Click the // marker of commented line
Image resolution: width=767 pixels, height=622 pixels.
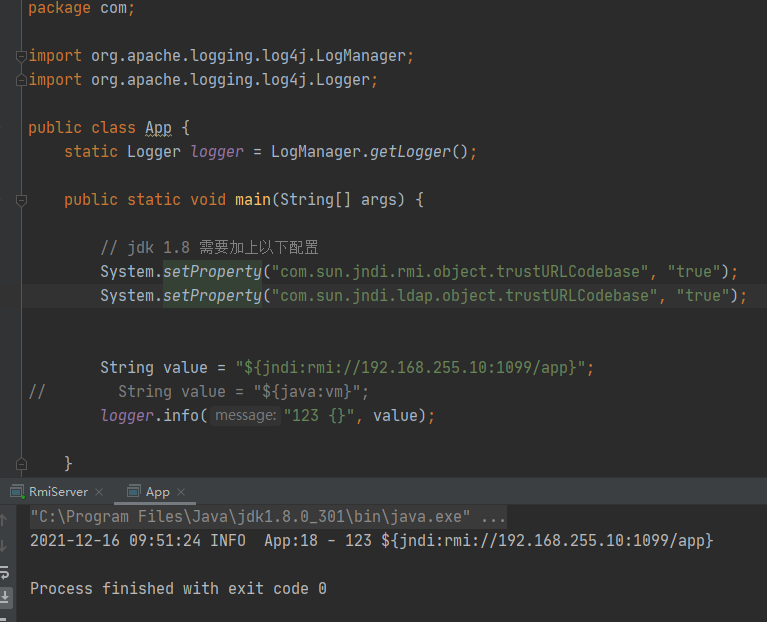[x=37, y=391]
